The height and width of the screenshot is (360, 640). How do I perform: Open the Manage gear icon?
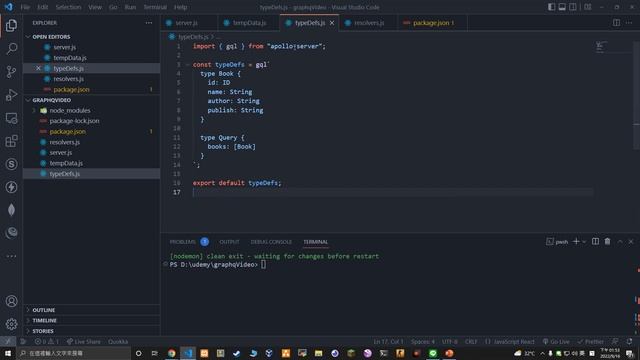point(11,324)
